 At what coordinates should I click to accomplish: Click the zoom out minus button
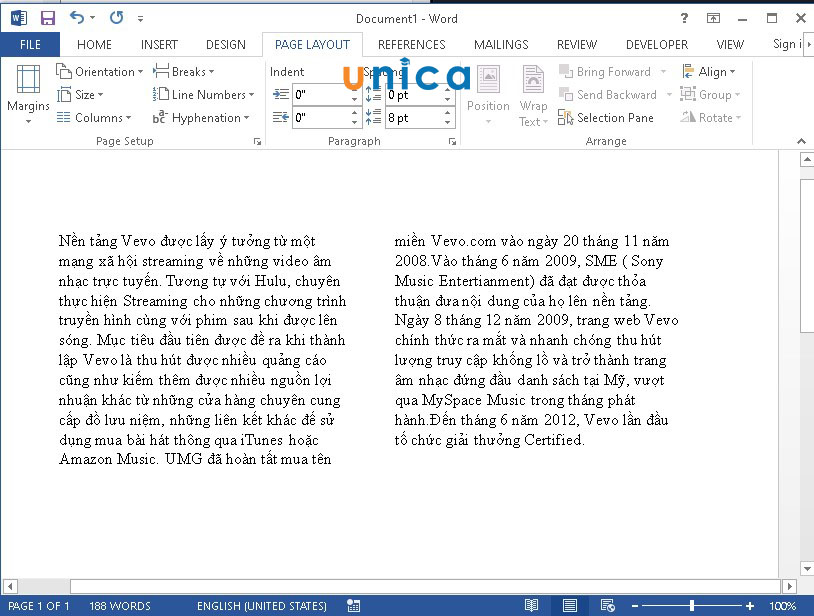635,606
